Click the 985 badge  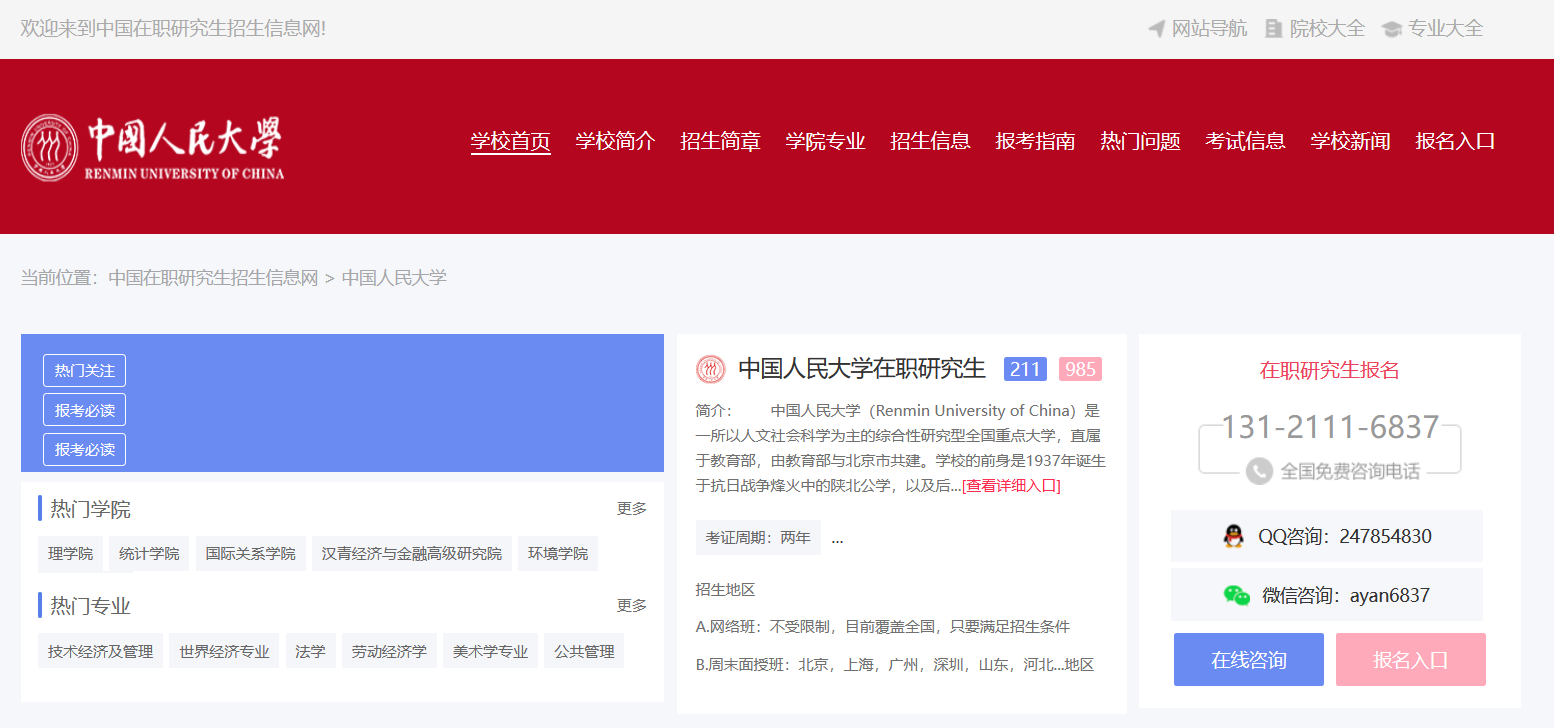(1080, 369)
